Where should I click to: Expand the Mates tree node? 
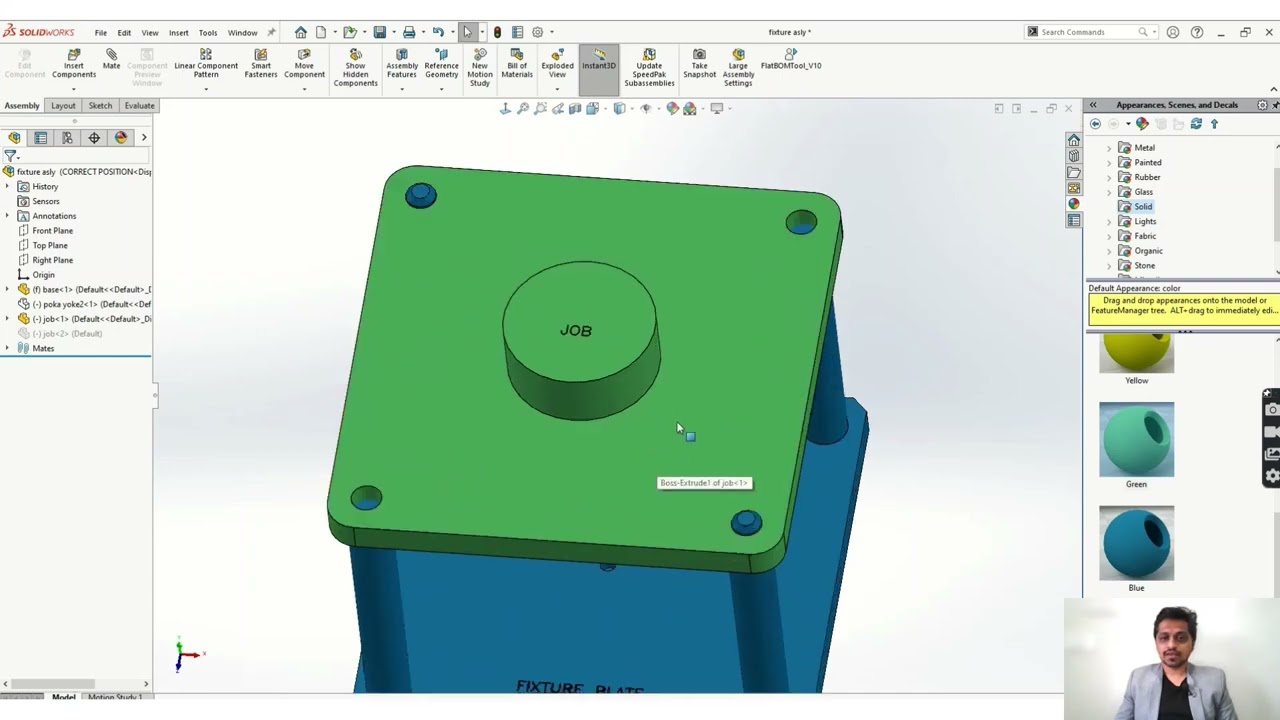point(8,348)
